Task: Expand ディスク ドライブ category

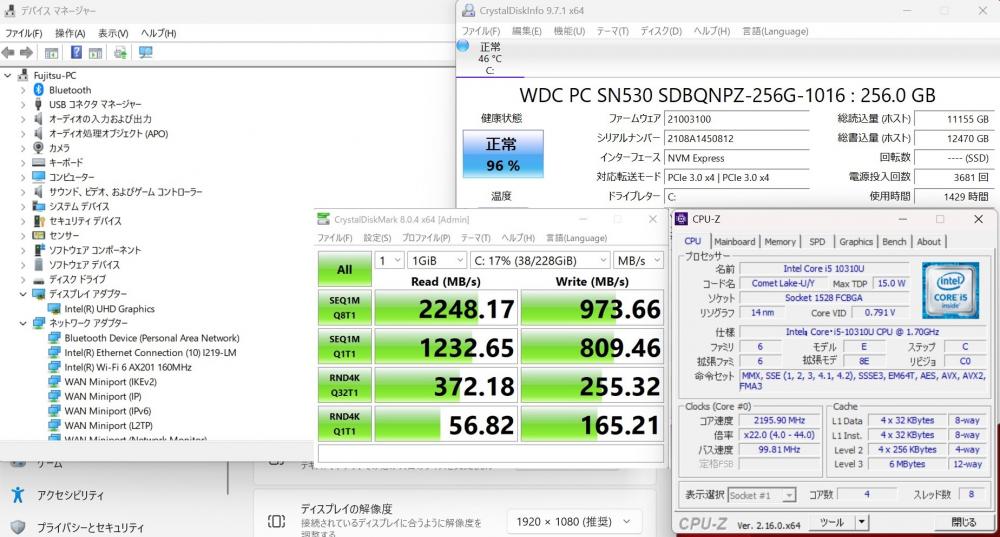Action: (23, 279)
